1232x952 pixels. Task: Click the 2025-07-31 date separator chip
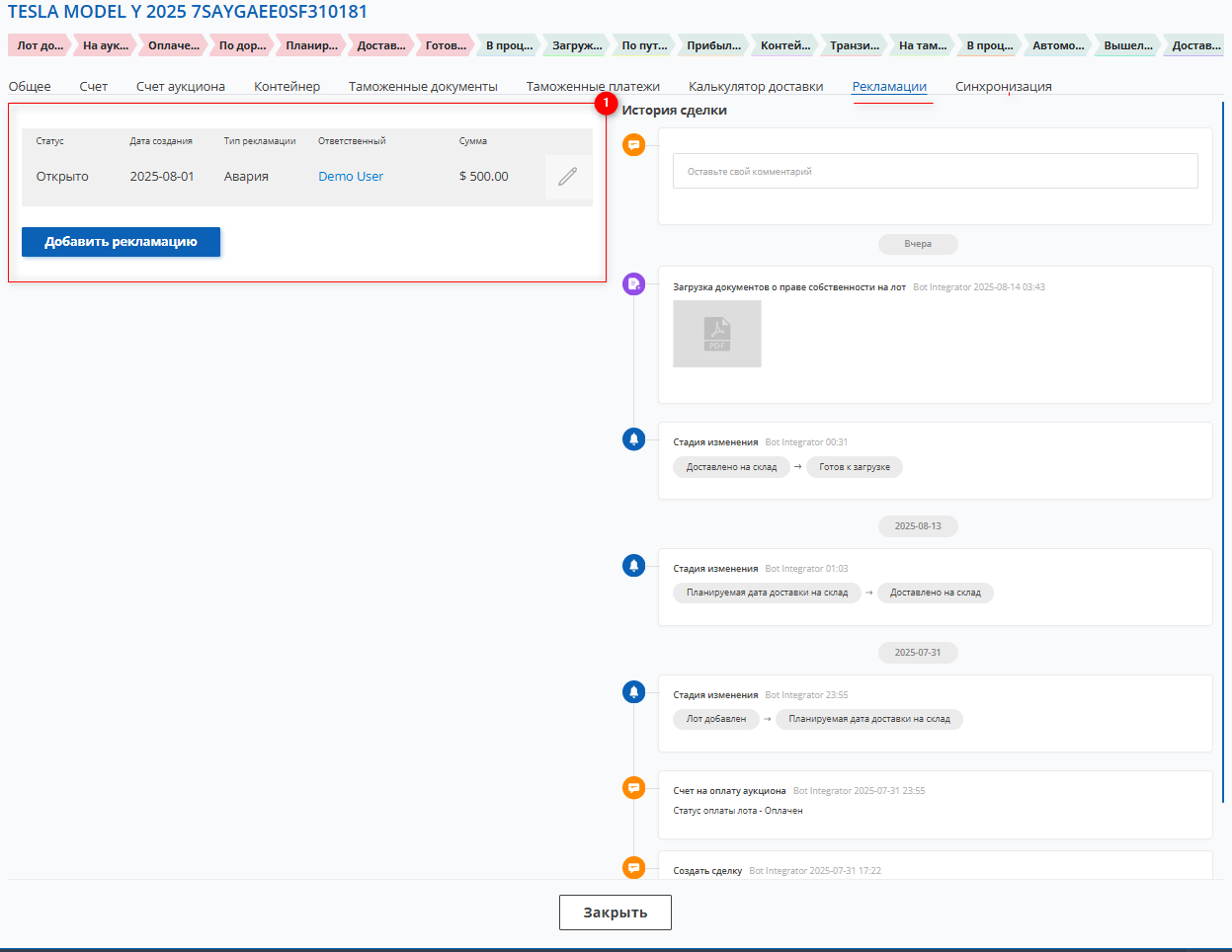click(918, 653)
